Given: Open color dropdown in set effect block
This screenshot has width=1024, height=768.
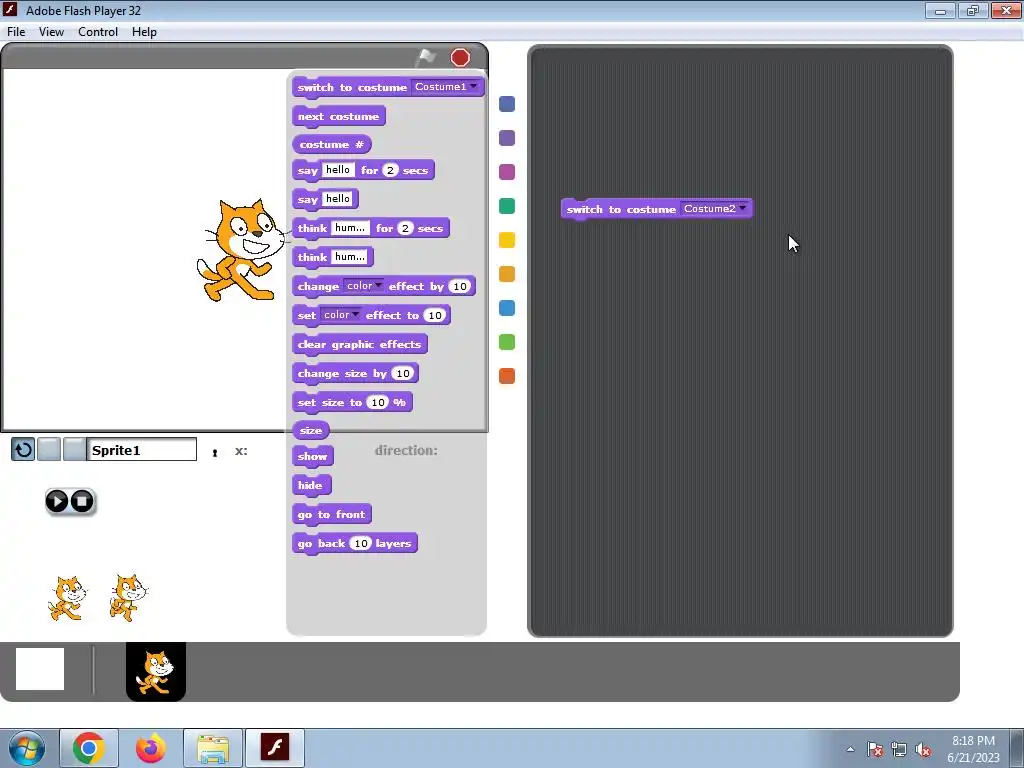Looking at the screenshot, I should (341, 315).
